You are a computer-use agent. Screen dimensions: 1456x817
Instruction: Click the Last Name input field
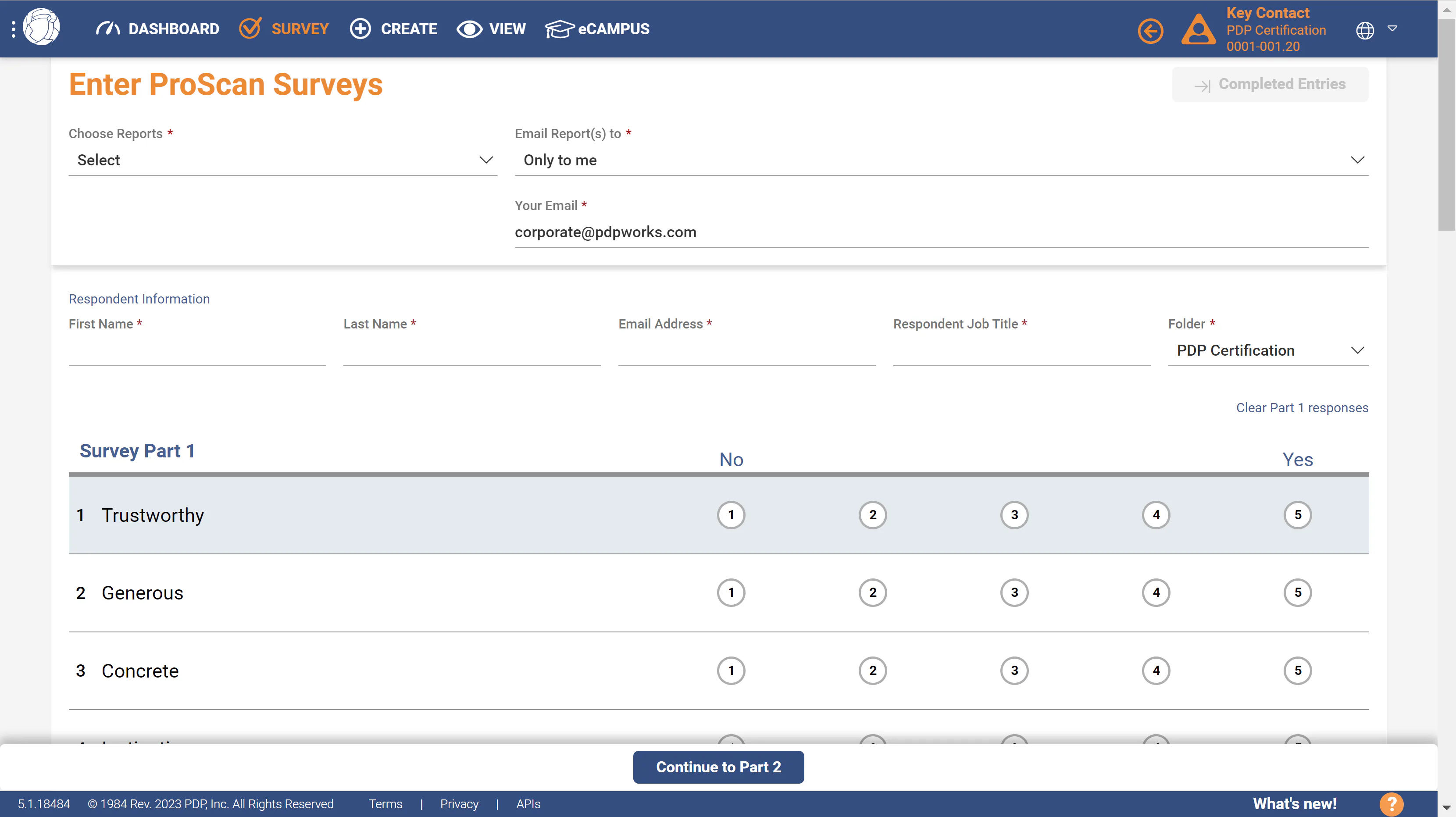tap(471, 351)
